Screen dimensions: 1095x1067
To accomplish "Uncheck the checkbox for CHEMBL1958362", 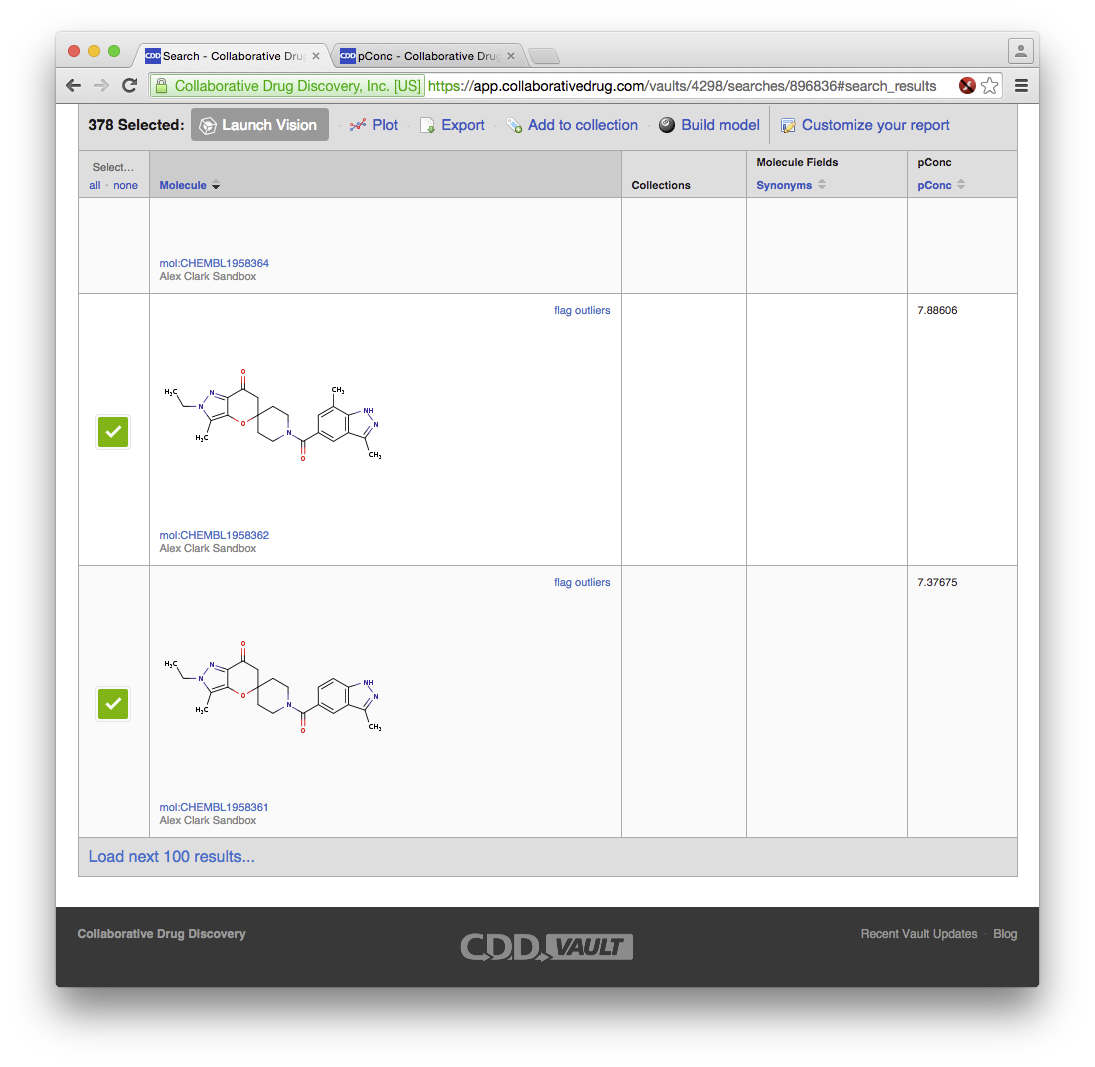I will point(113,432).
